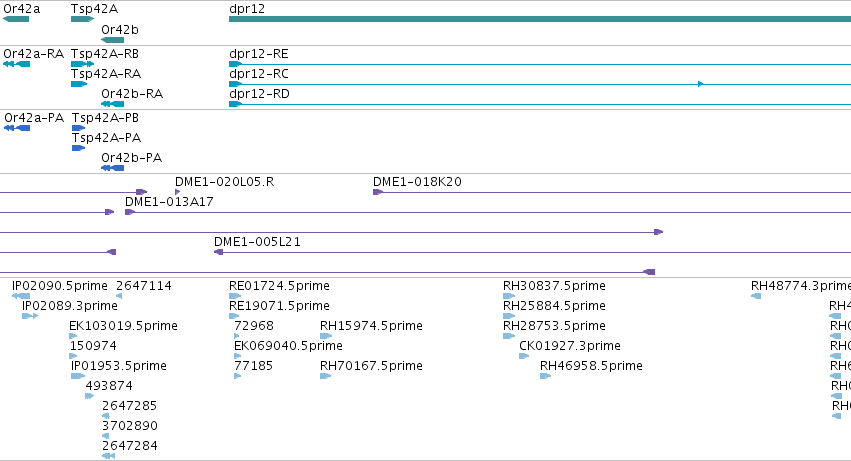Click EST RH25884.5prime
The image size is (851, 461).
point(509,316)
